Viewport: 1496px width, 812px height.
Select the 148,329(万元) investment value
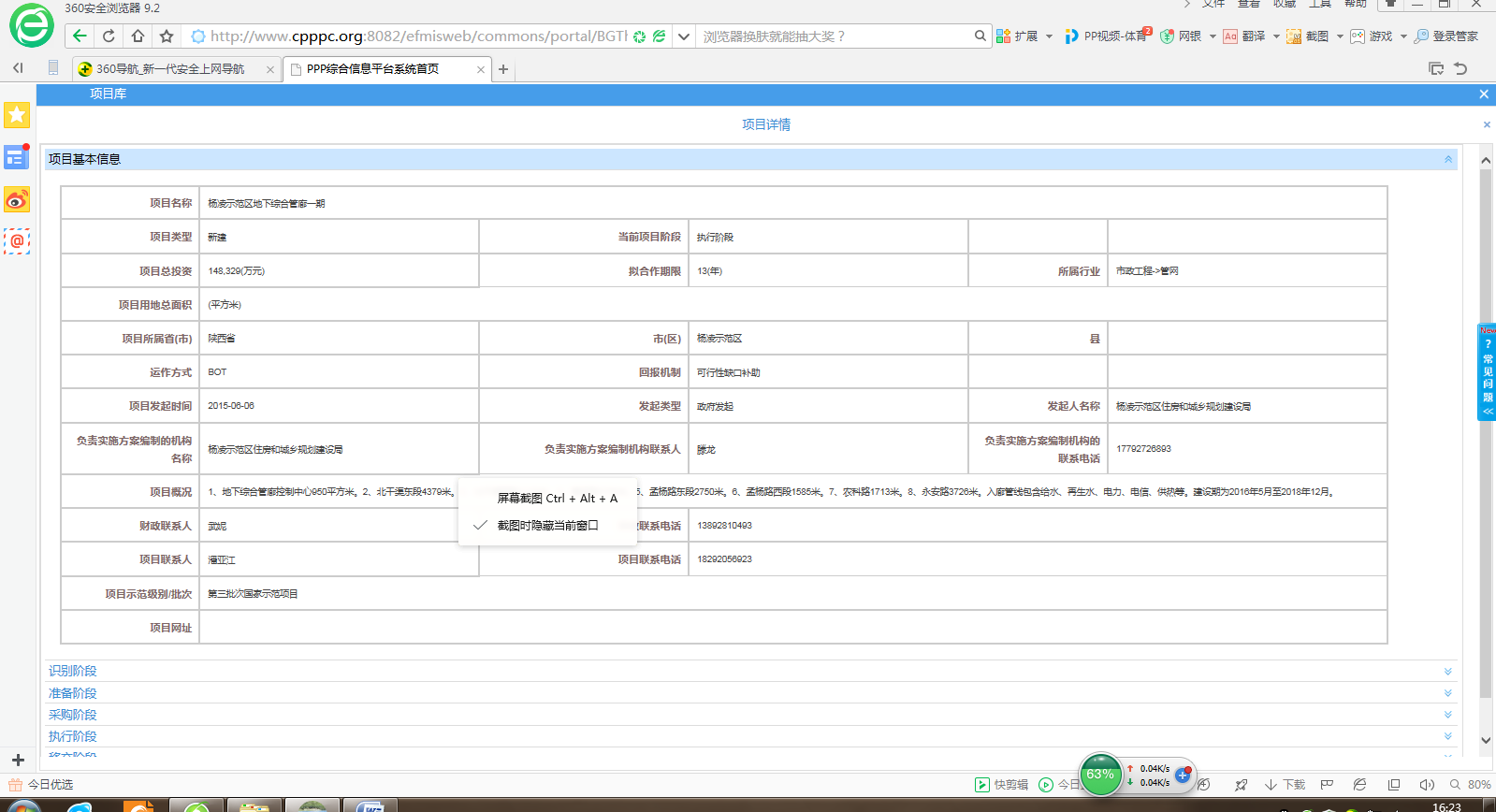tap(237, 271)
